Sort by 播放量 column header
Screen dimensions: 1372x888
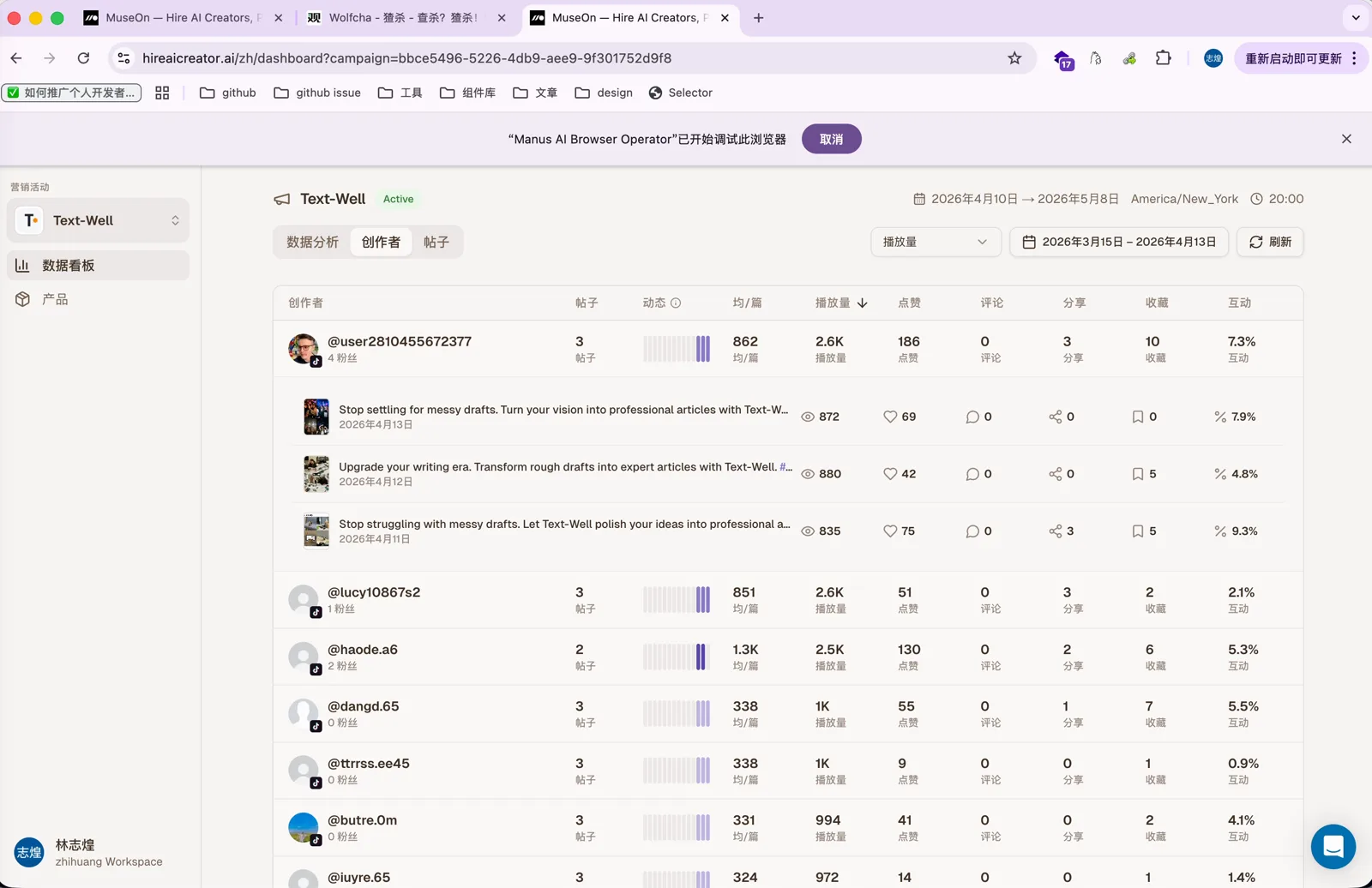(x=841, y=303)
